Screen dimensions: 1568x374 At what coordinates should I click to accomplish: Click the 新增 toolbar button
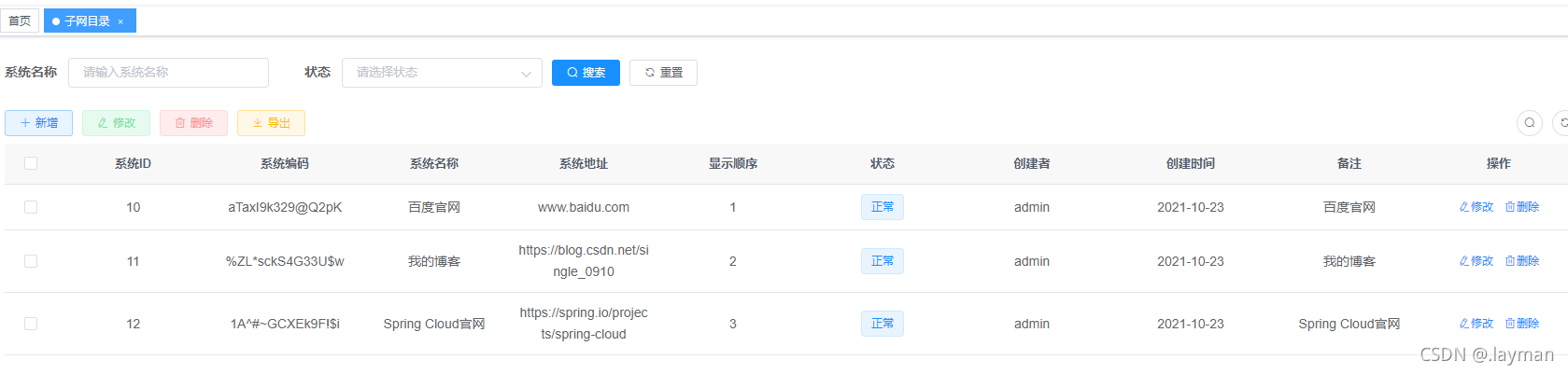pyautogui.click(x=38, y=123)
